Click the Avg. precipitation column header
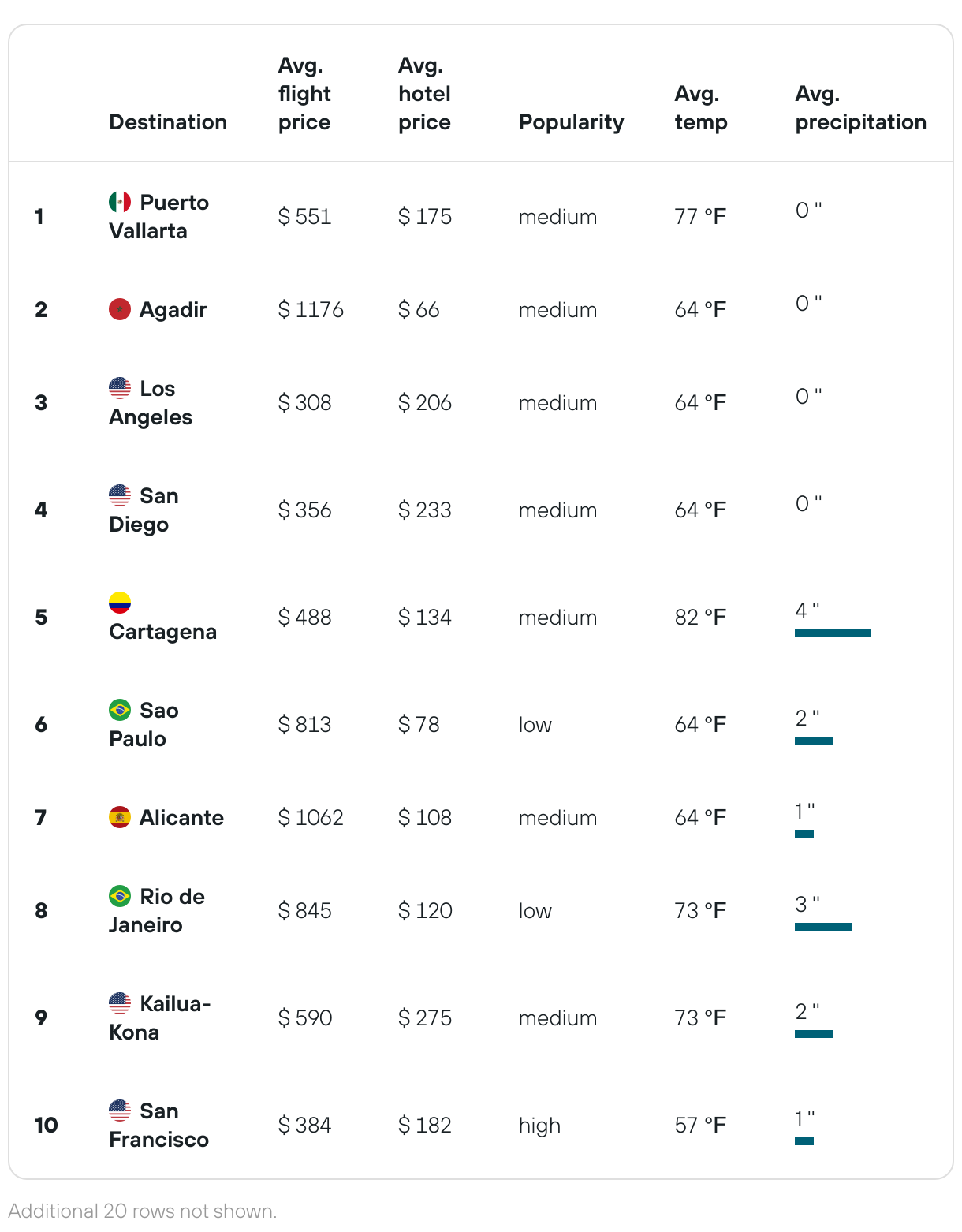This screenshot has height=1232, width=962. 860,108
